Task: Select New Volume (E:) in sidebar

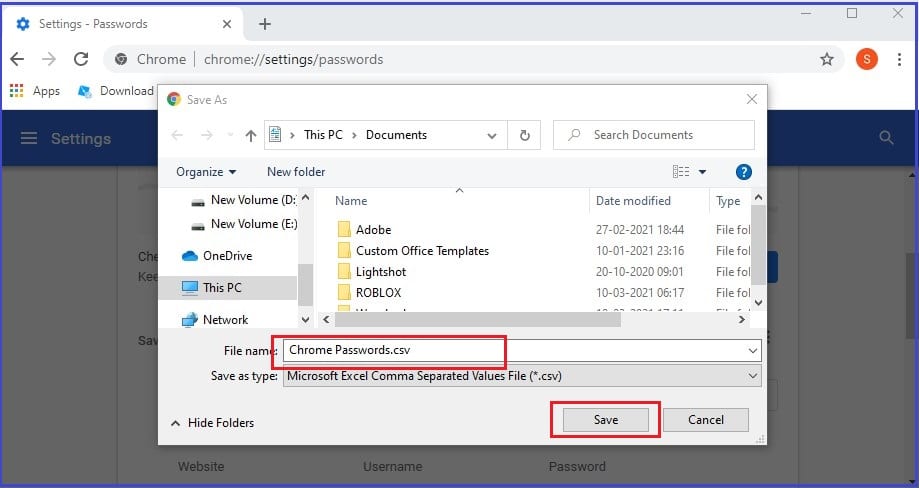Action: coord(244,224)
